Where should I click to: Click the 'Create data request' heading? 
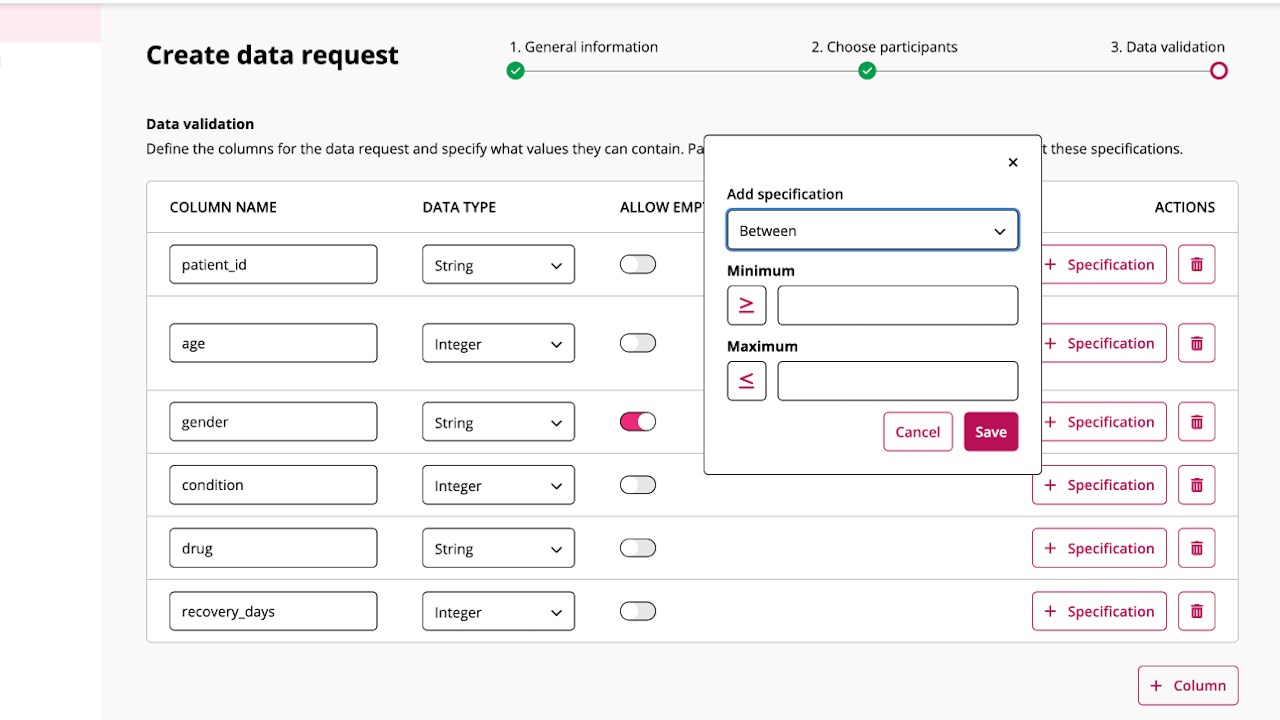tap(272, 55)
